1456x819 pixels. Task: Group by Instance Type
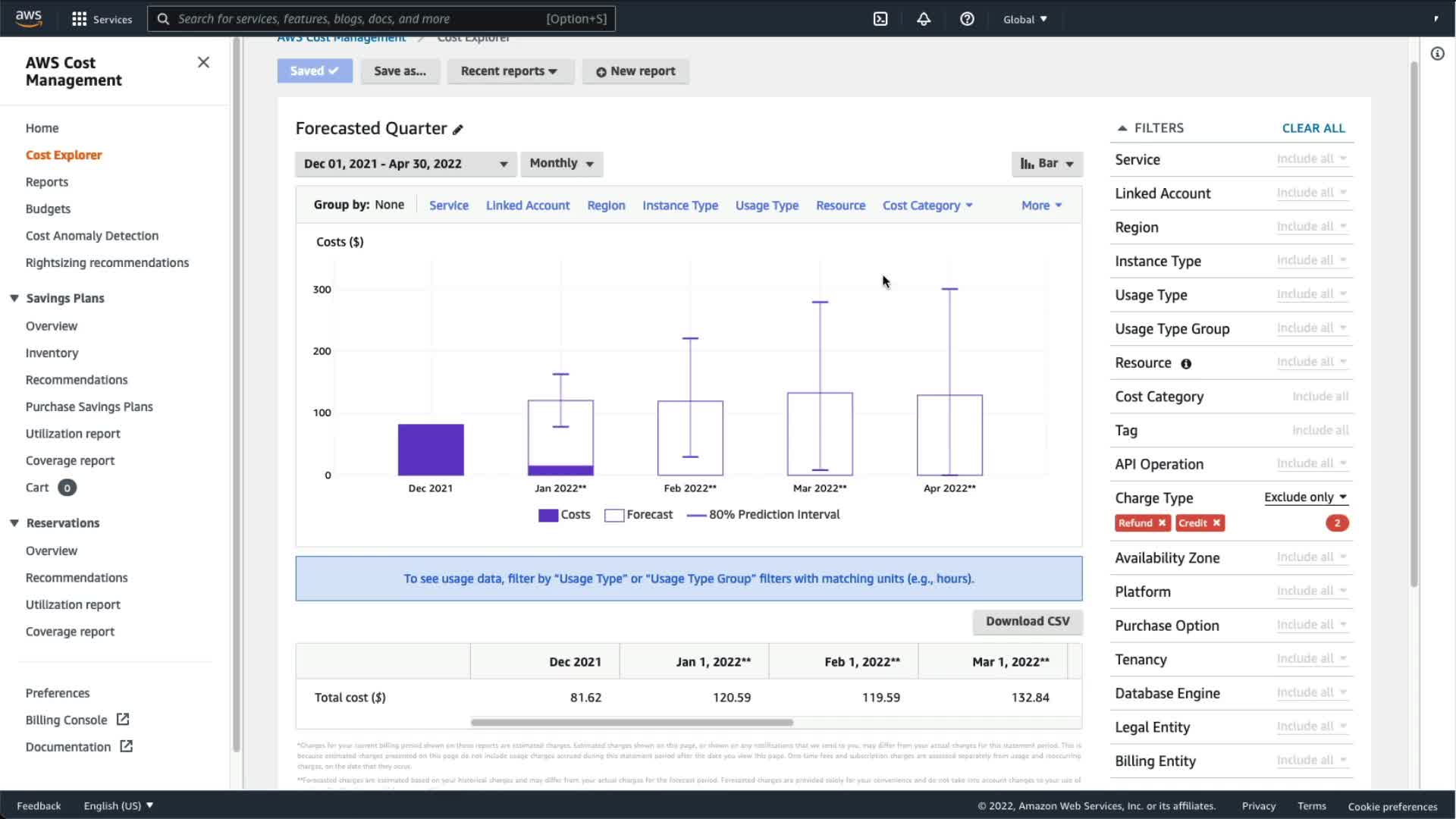tap(679, 206)
